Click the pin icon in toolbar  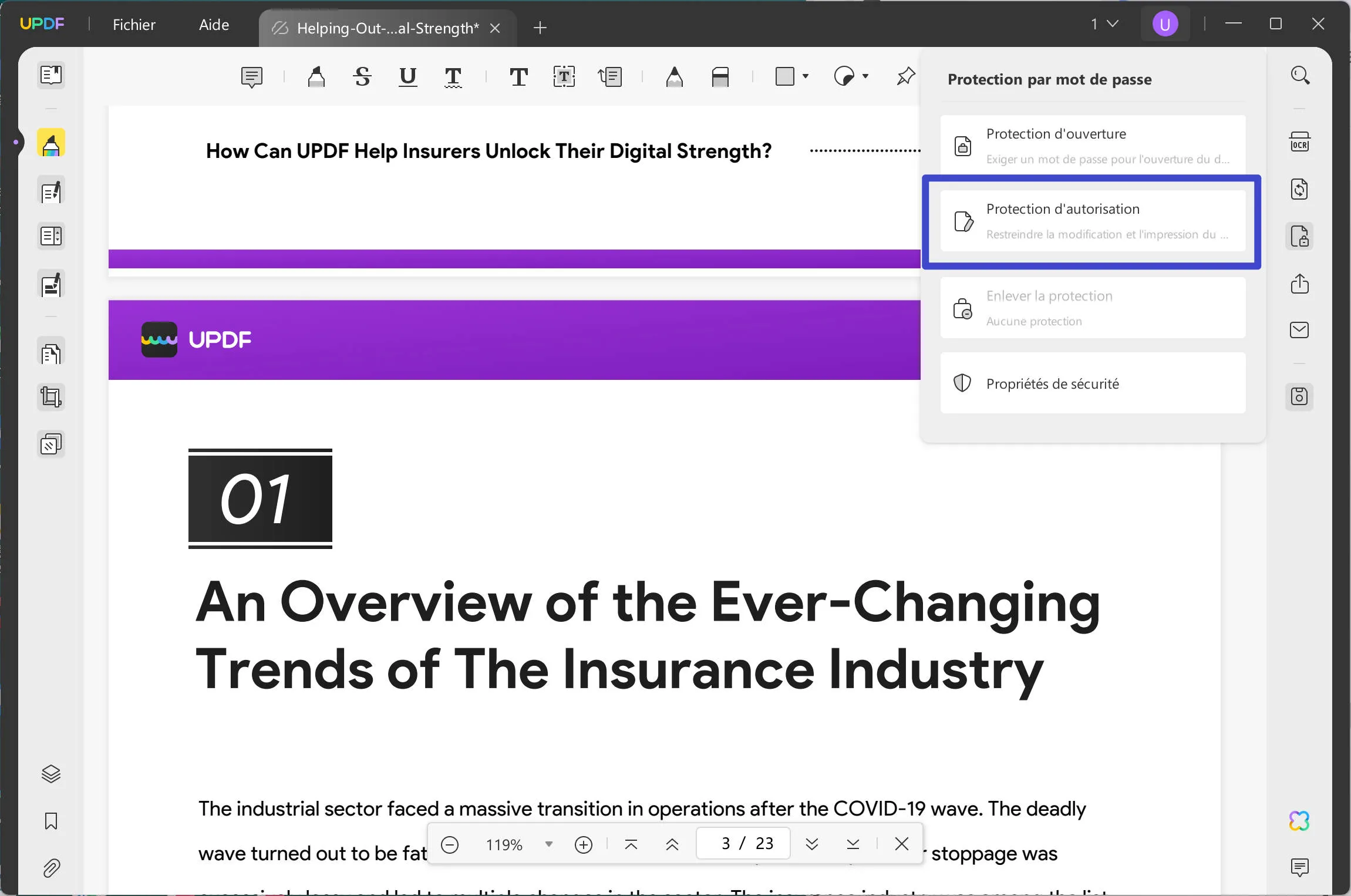tap(905, 76)
